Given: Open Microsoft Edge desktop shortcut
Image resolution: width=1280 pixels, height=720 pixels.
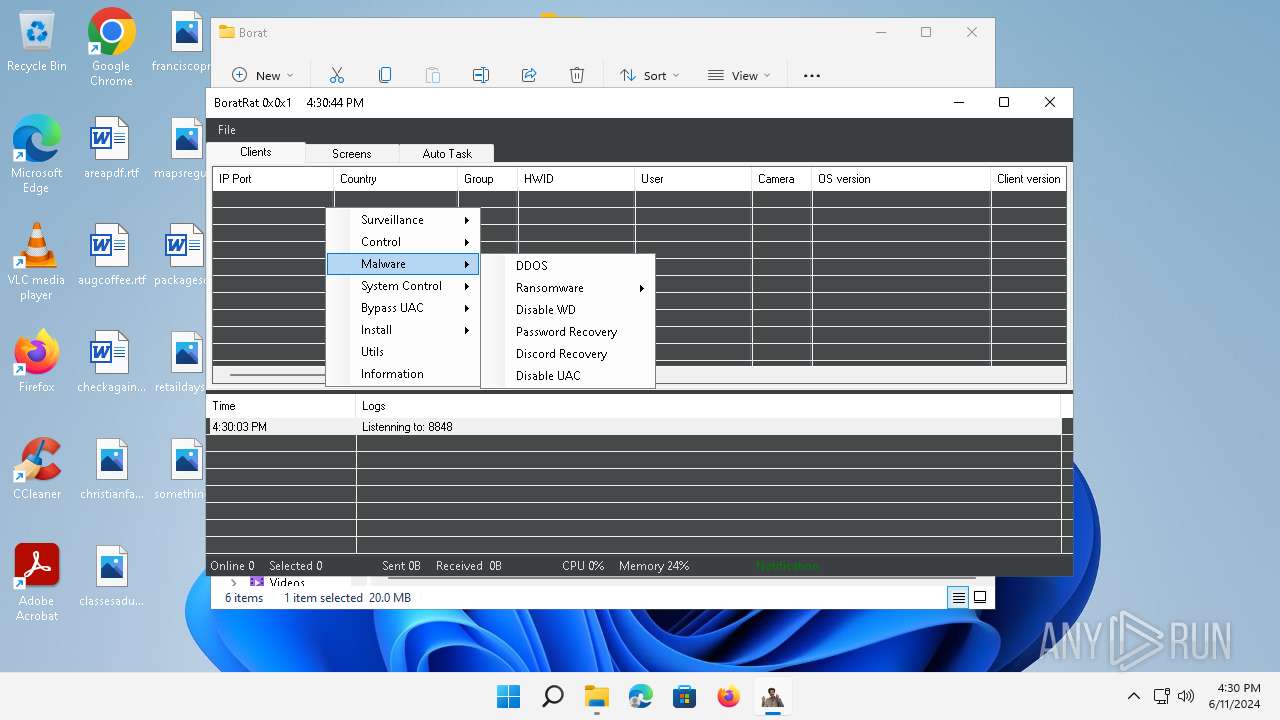Looking at the screenshot, I should click(36, 154).
